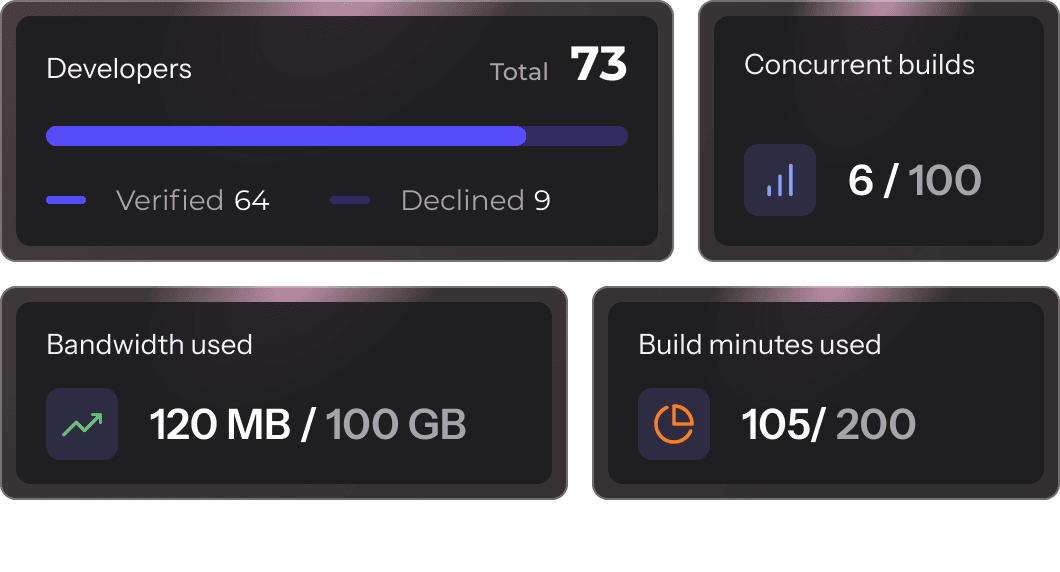Select the Declined 9 legend label
Viewport: 1060px width, 572px height.
pyautogui.click(x=475, y=201)
